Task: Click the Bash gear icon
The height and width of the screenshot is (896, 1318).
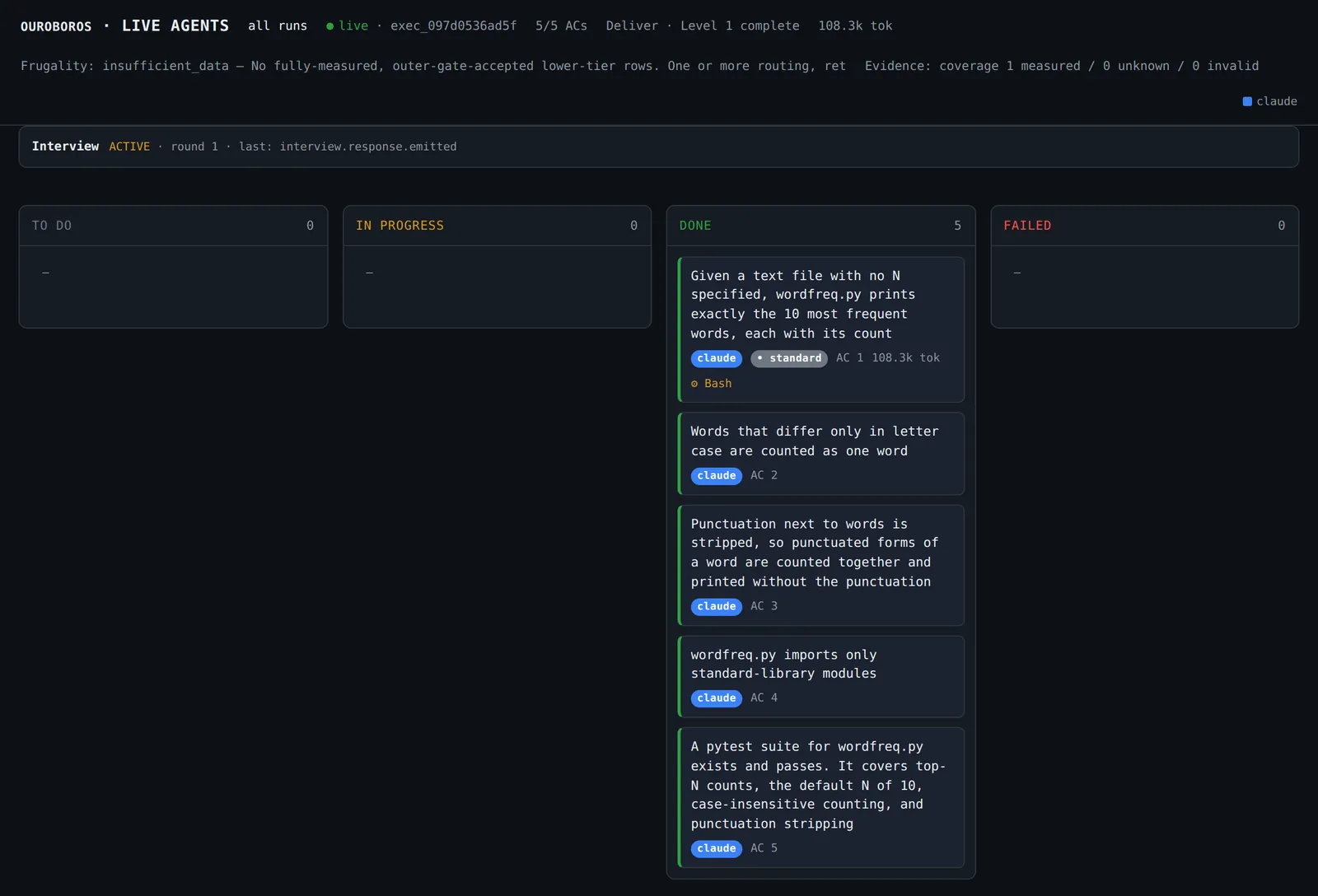Action: click(x=694, y=384)
